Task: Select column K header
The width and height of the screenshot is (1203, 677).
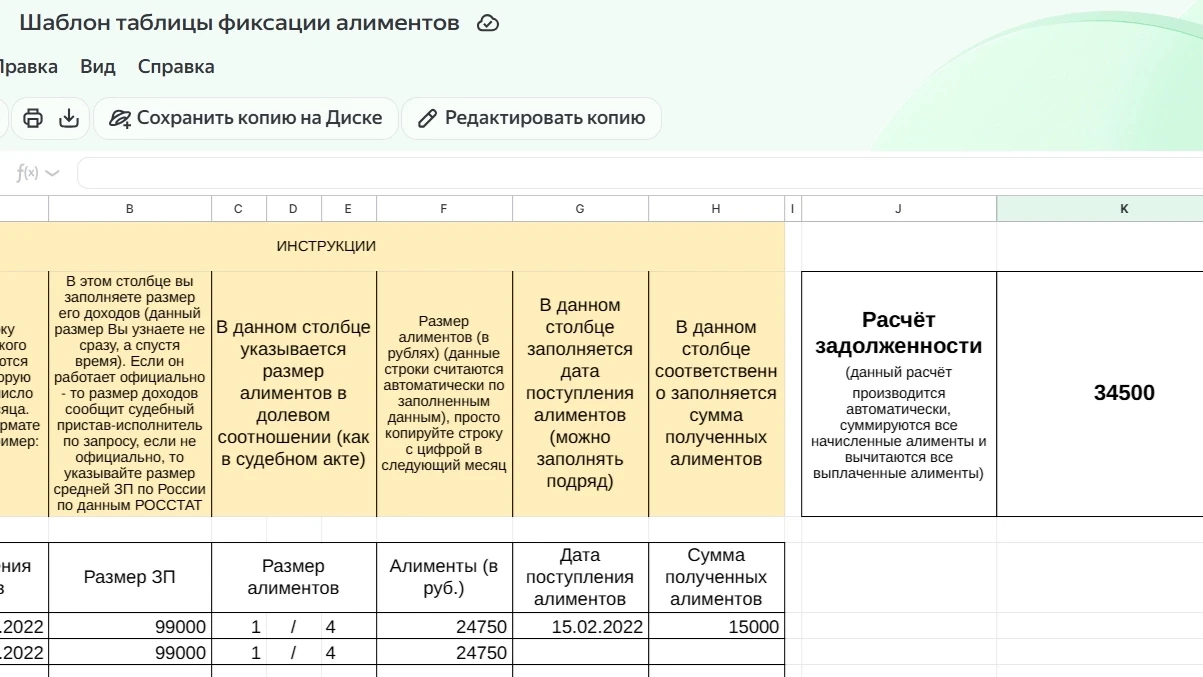Action: pyautogui.click(x=1100, y=209)
